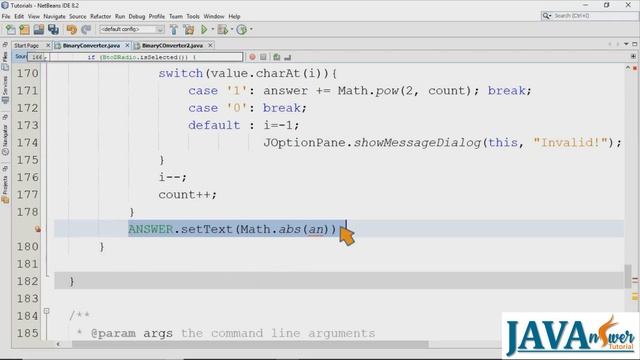This screenshot has height=360, width=640.
Task: Open the Help menu
Action: pyautogui.click(x=234, y=16)
